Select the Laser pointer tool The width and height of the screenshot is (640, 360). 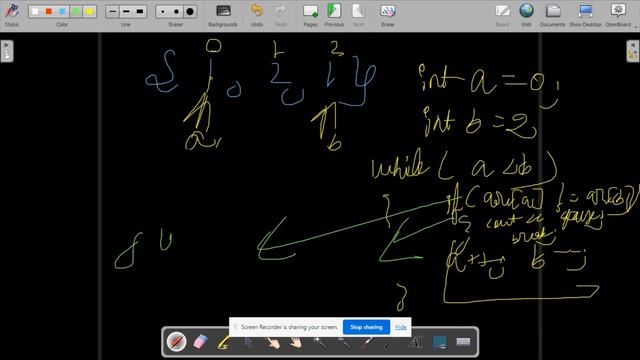[367, 342]
